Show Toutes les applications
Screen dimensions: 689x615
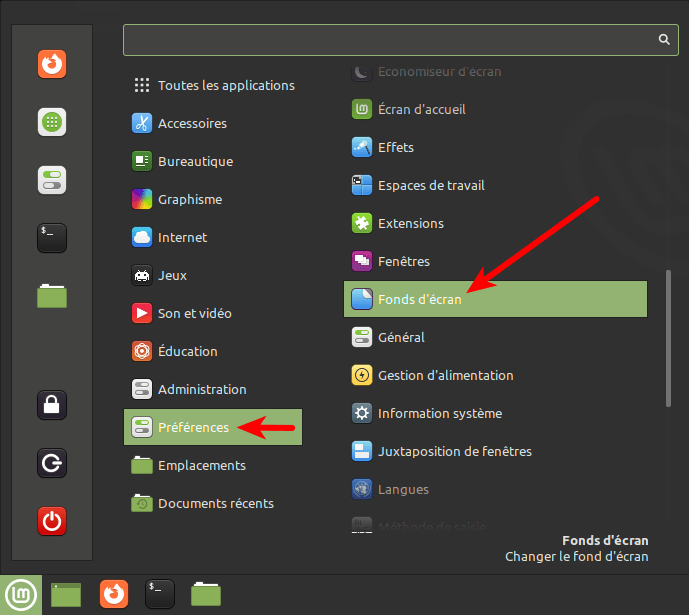226,85
